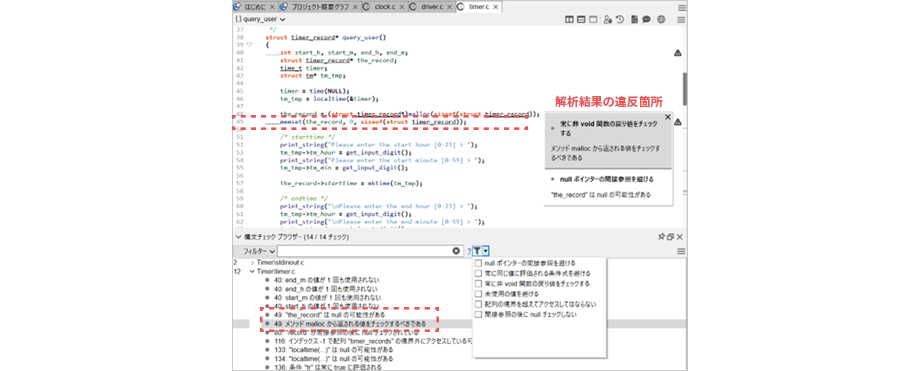The width and height of the screenshot is (920, 371).
Task: Close the はじめに tab
Action: coord(273,7)
